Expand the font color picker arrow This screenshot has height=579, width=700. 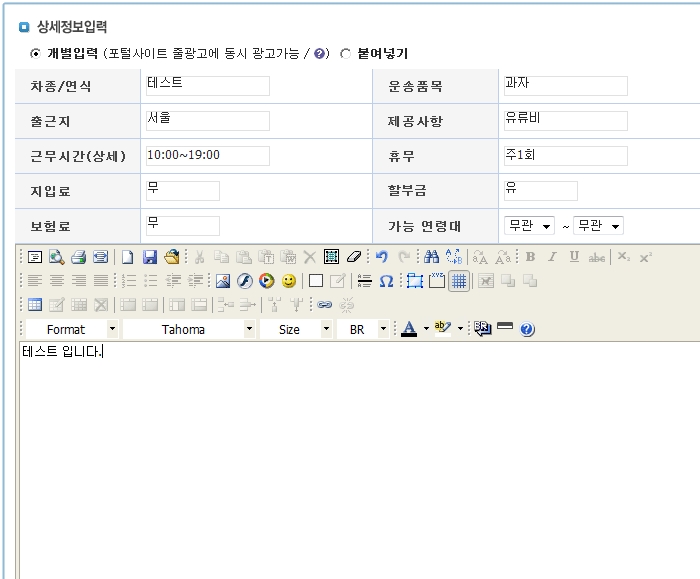(426, 329)
